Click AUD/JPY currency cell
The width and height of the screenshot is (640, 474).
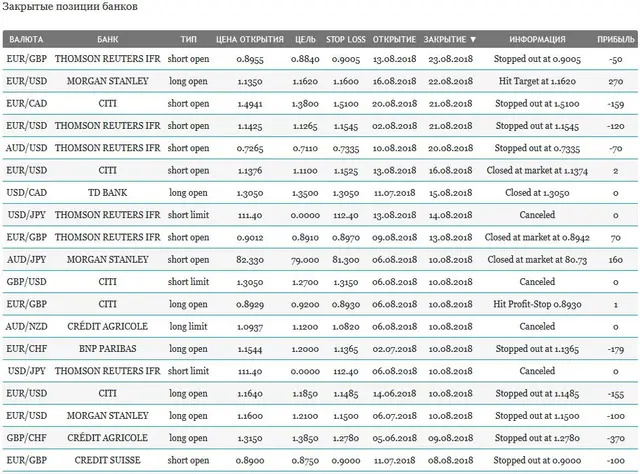(27, 260)
